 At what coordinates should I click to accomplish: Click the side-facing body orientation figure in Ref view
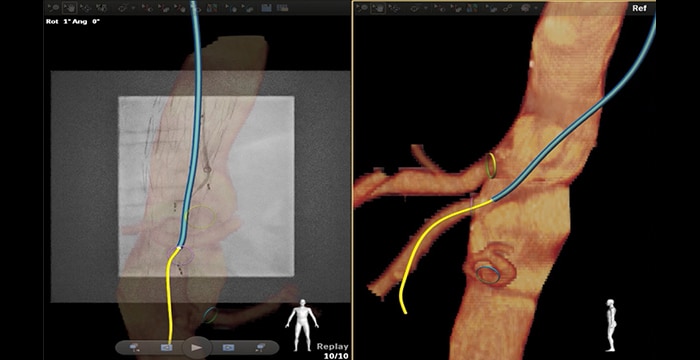click(x=612, y=325)
